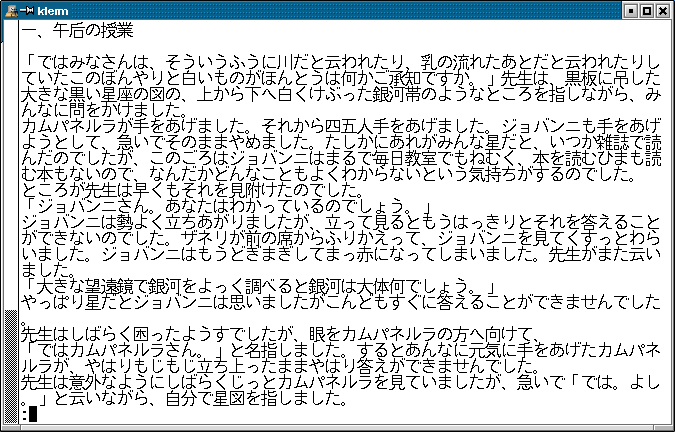675x432 pixels.
Task: Click the line 「ジョバンニさん。あなたはわかっているのでしょう。」
Action: coord(226,207)
